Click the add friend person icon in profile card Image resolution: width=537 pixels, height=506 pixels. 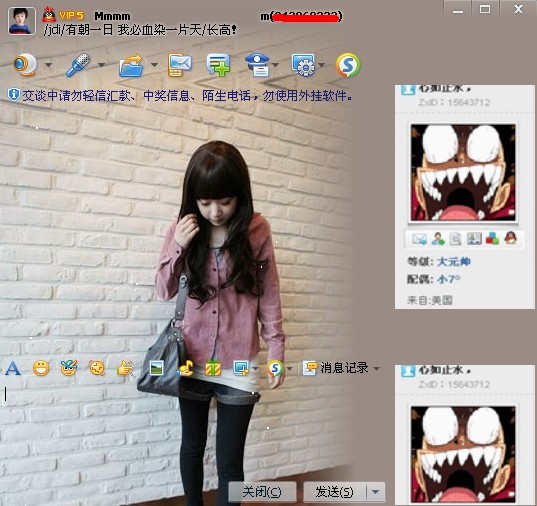(x=438, y=239)
